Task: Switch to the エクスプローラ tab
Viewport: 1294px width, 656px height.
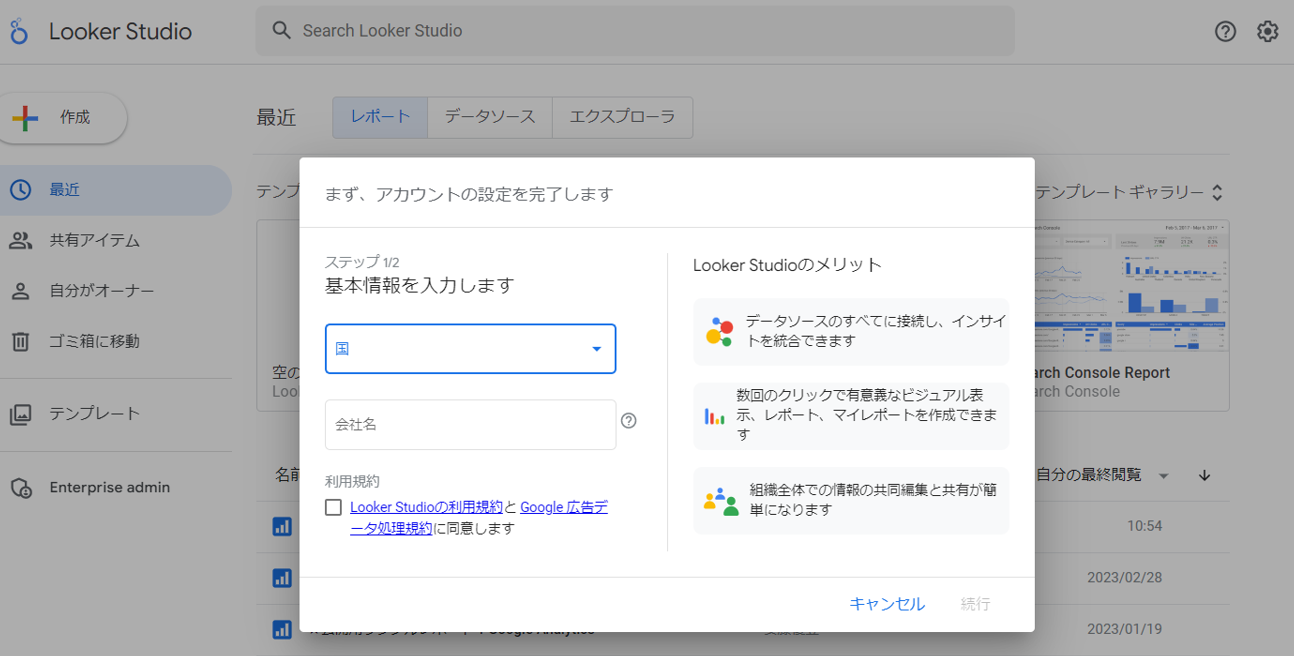Action: point(622,117)
